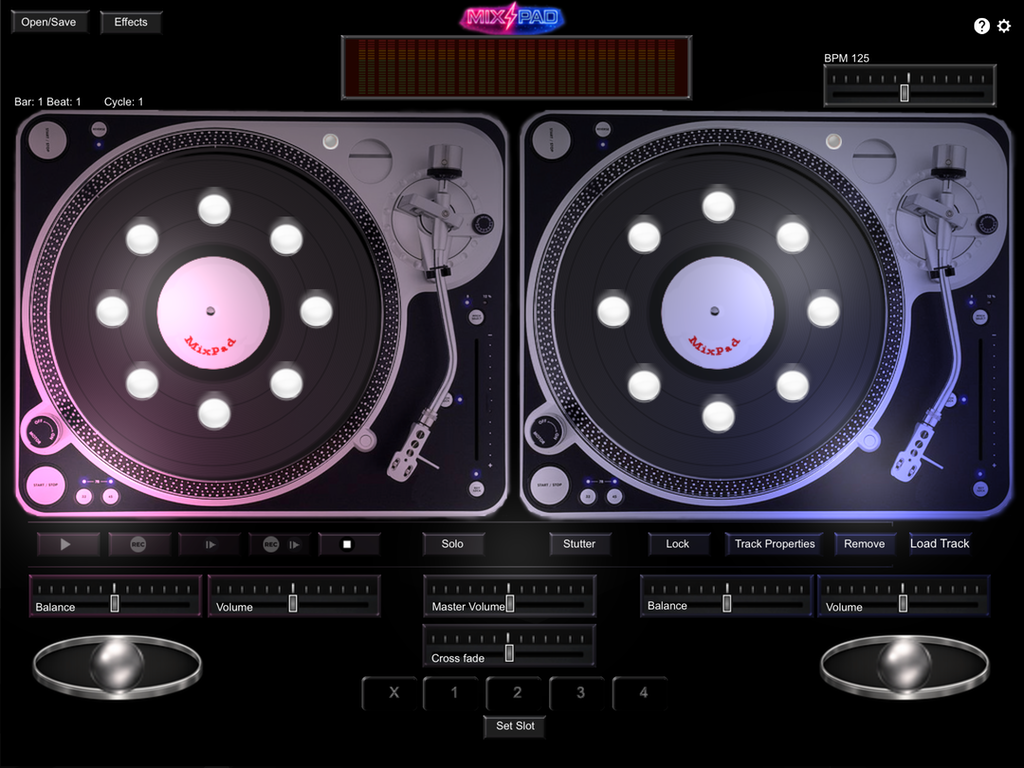Click the left deck Volume slider
Viewport: 1024px width, 768px height.
click(x=294, y=596)
